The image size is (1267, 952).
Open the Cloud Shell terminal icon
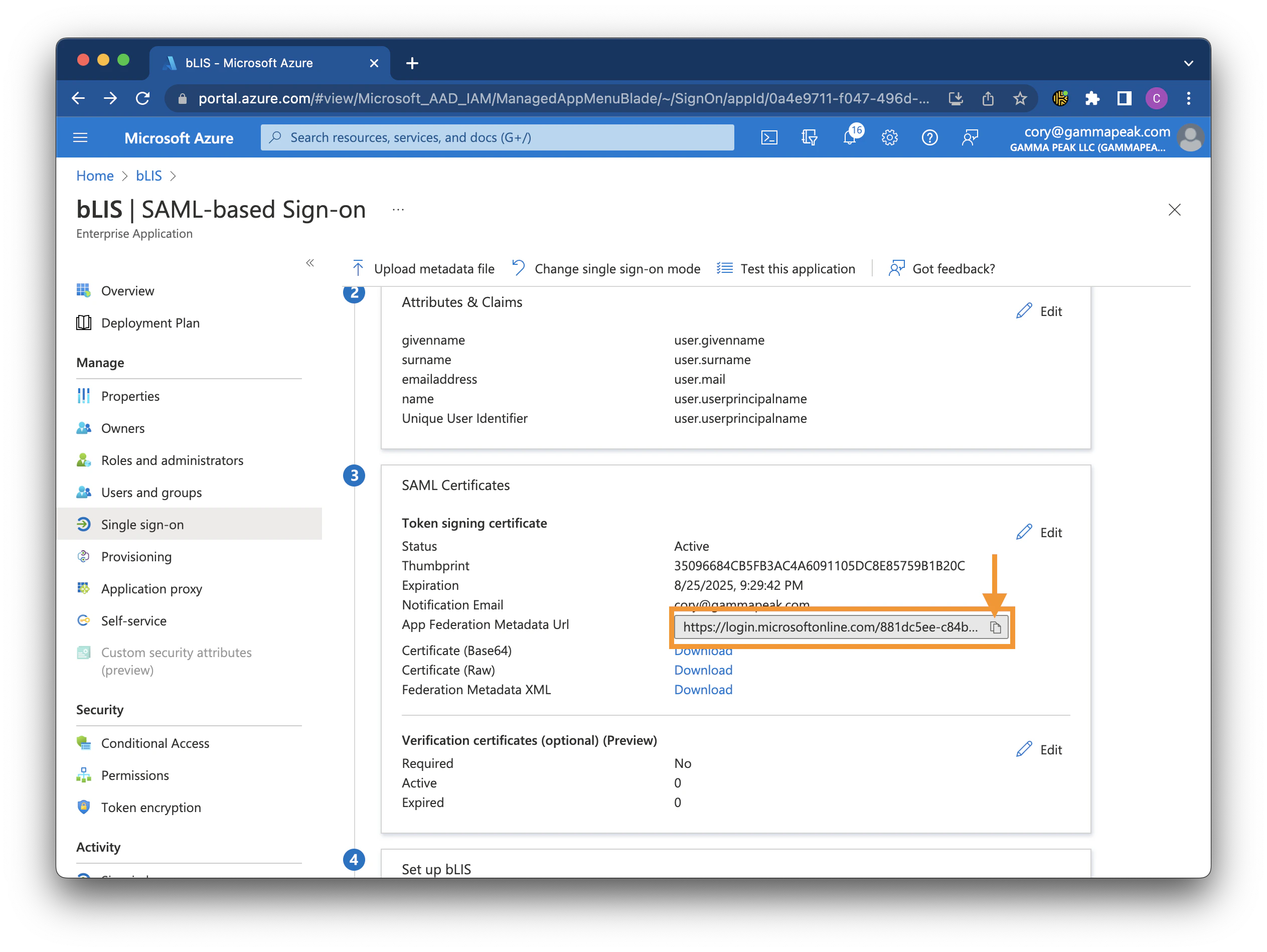point(770,137)
